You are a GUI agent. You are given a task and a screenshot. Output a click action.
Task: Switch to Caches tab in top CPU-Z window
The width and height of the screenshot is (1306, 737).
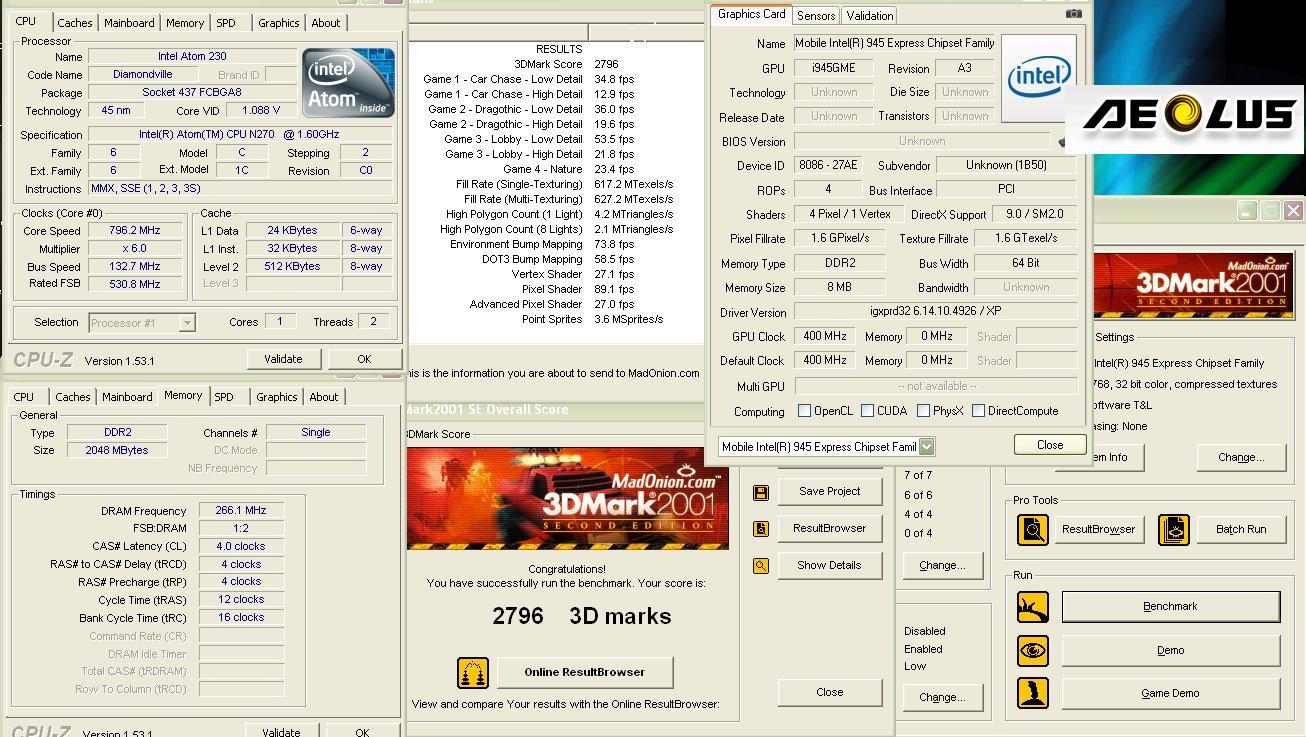click(x=75, y=23)
